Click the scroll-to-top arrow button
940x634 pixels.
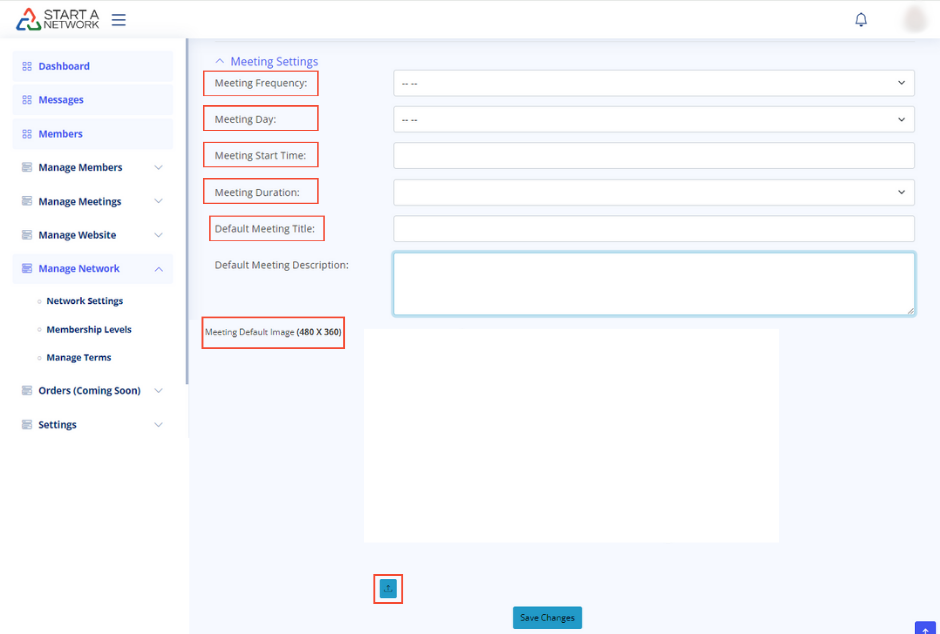coord(925,628)
